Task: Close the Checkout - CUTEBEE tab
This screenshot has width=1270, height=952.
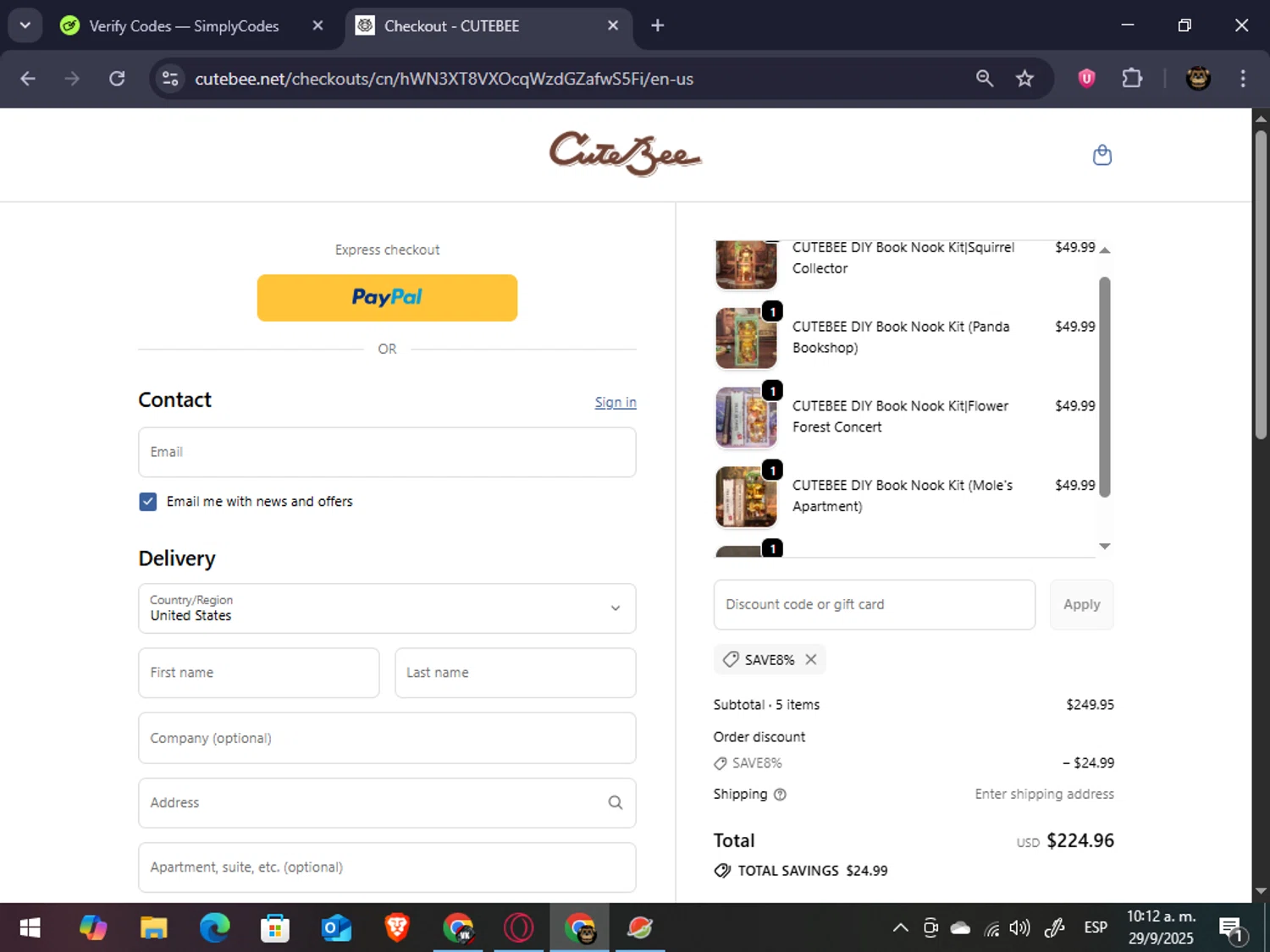Action: [613, 25]
